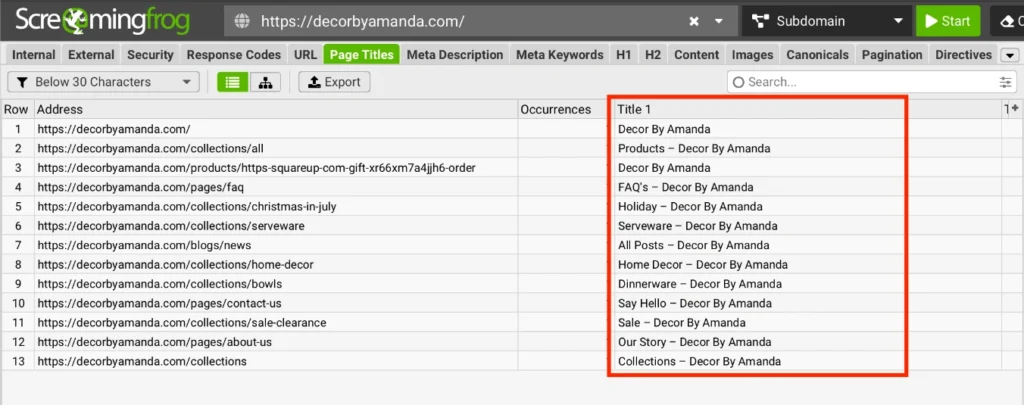
Task: Open the URL history dropdown arrow
Action: 719,21
